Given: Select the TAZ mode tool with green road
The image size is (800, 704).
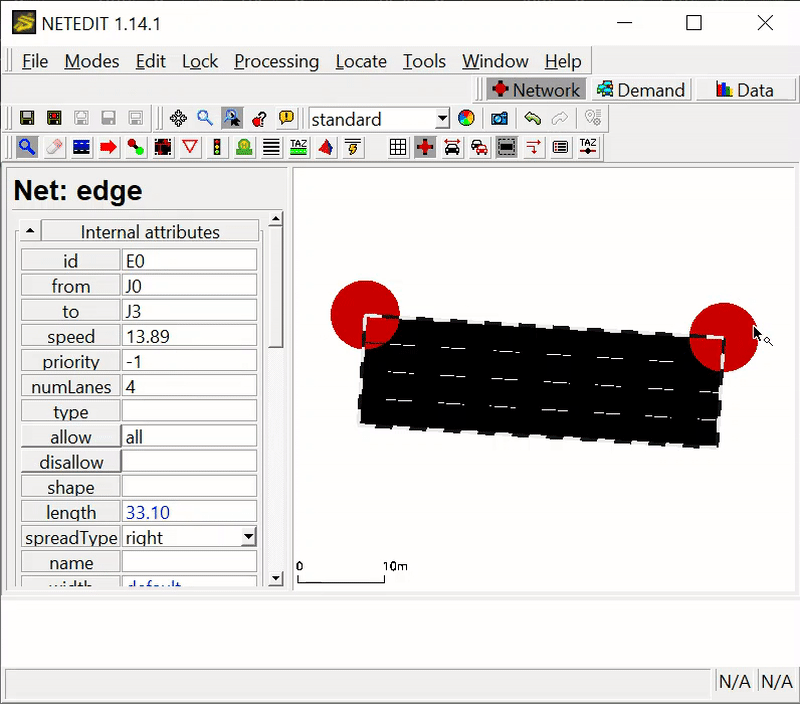Looking at the screenshot, I should (298, 147).
